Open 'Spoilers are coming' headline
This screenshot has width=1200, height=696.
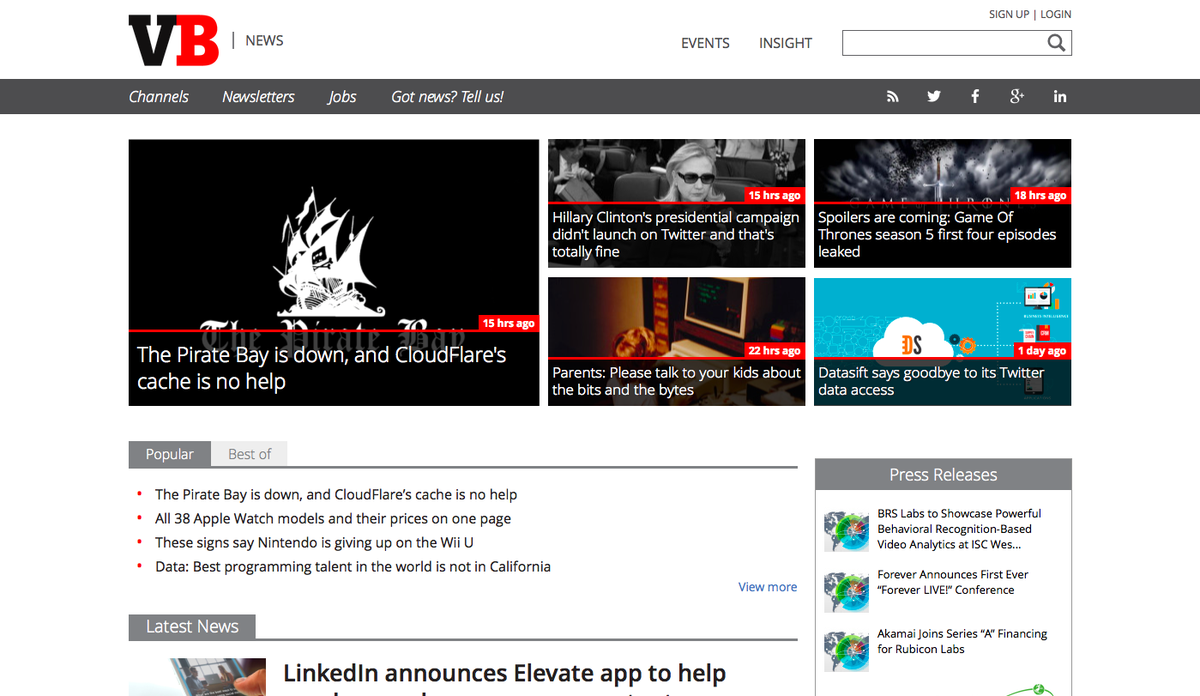point(937,235)
